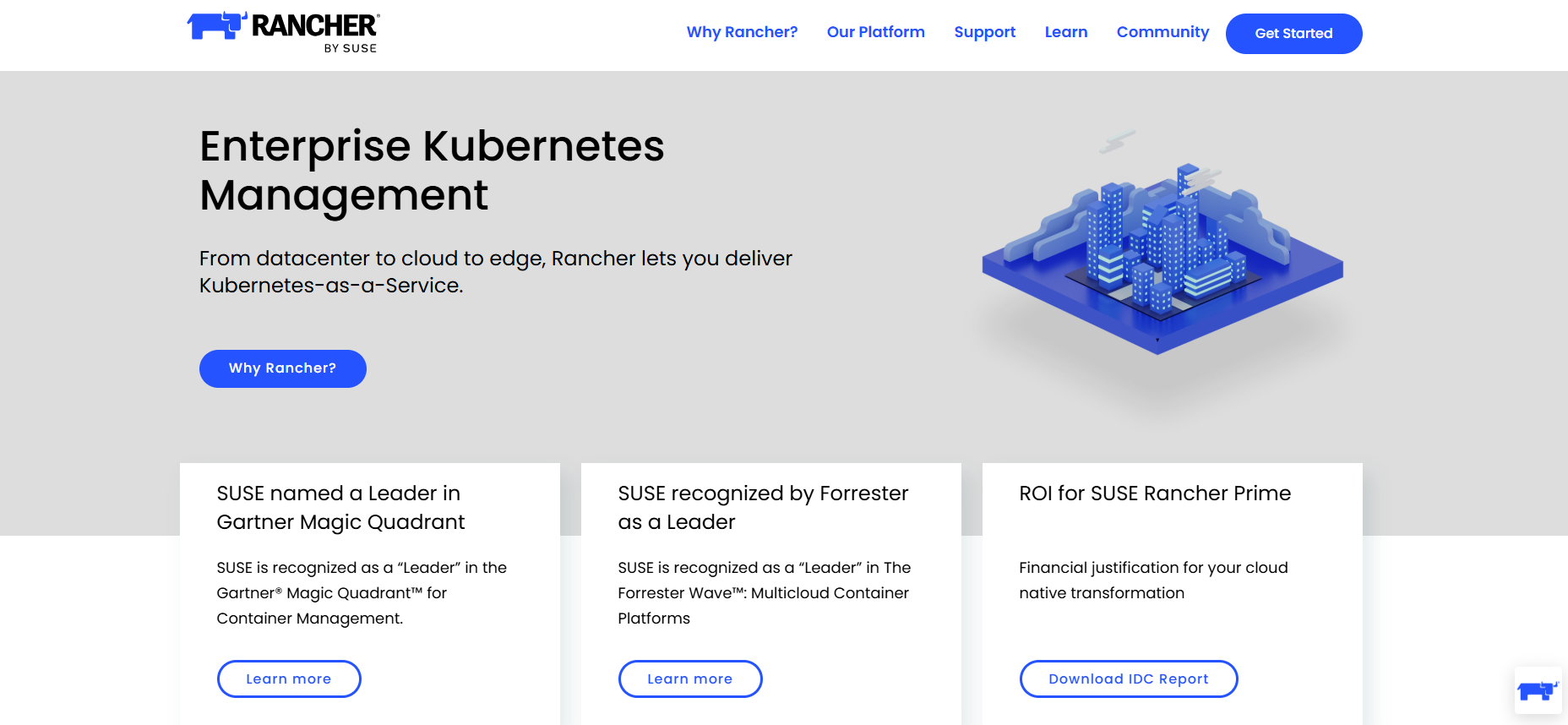1568x725 pixels.
Task: Open the floating Rancher chat widget
Action: (x=1538, y=690)
